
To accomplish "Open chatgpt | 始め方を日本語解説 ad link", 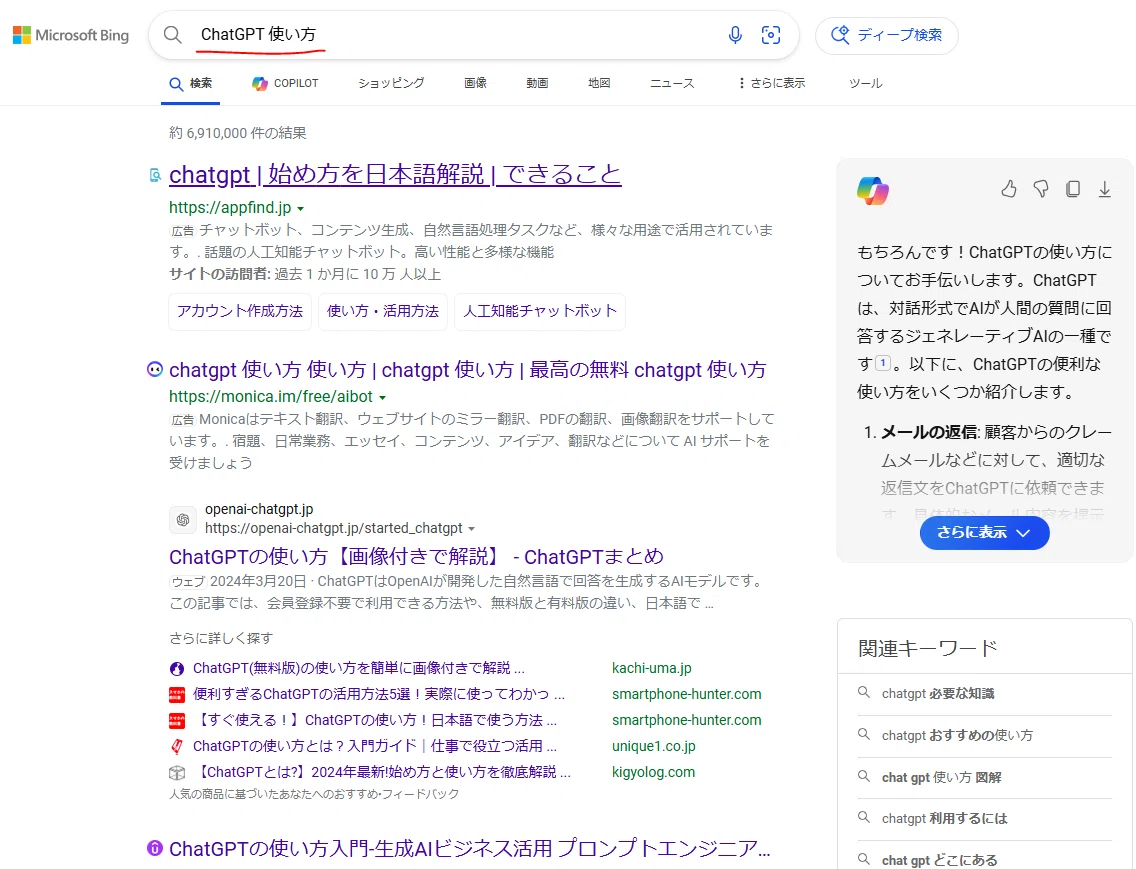I will coord(395,175).
